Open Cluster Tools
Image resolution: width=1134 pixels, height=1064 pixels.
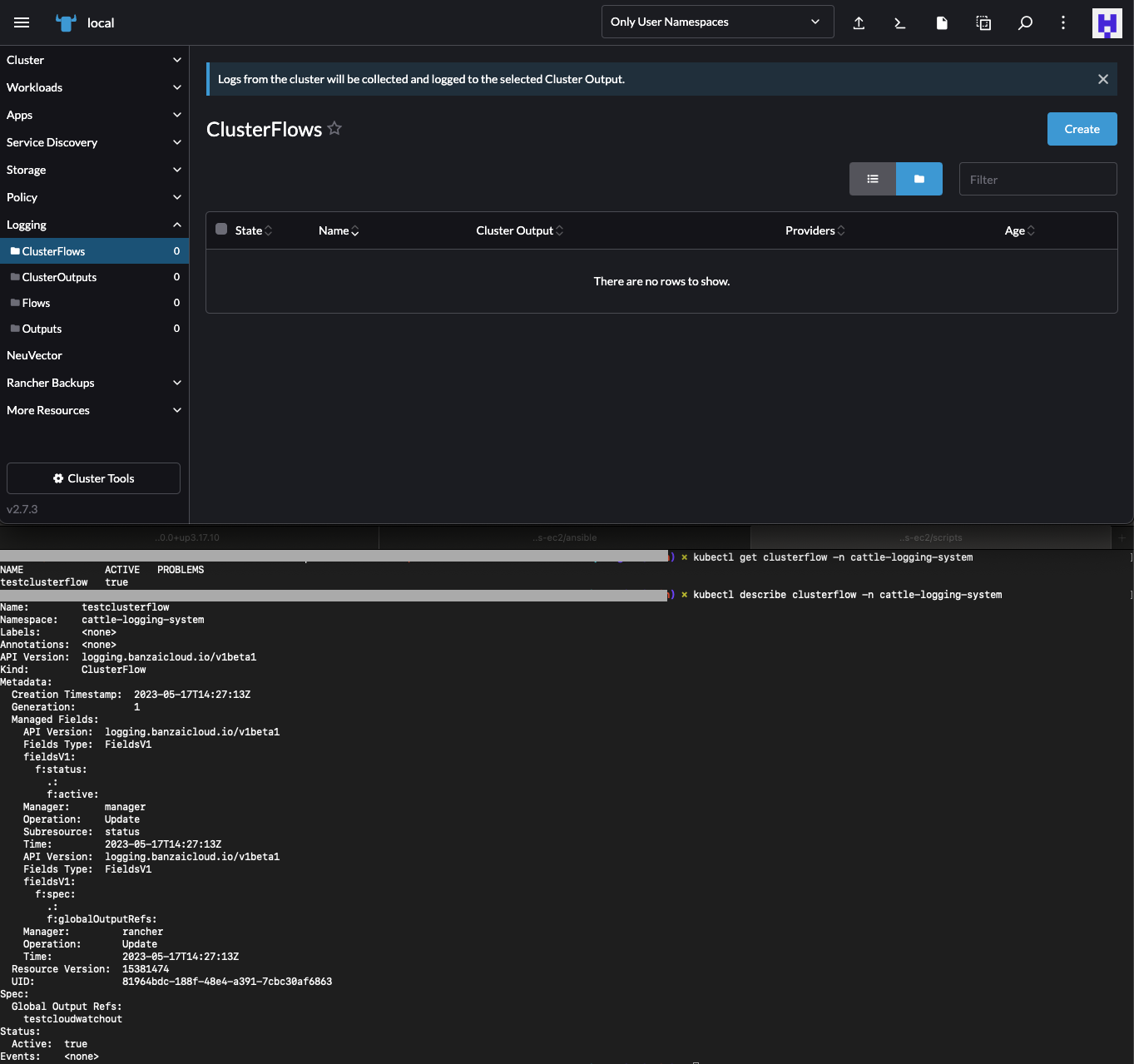click(93, 478)
